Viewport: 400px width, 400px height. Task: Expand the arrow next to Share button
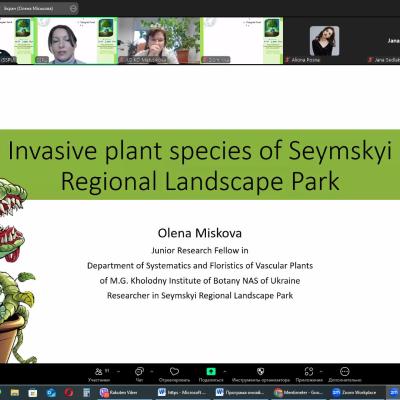(225, 371)
